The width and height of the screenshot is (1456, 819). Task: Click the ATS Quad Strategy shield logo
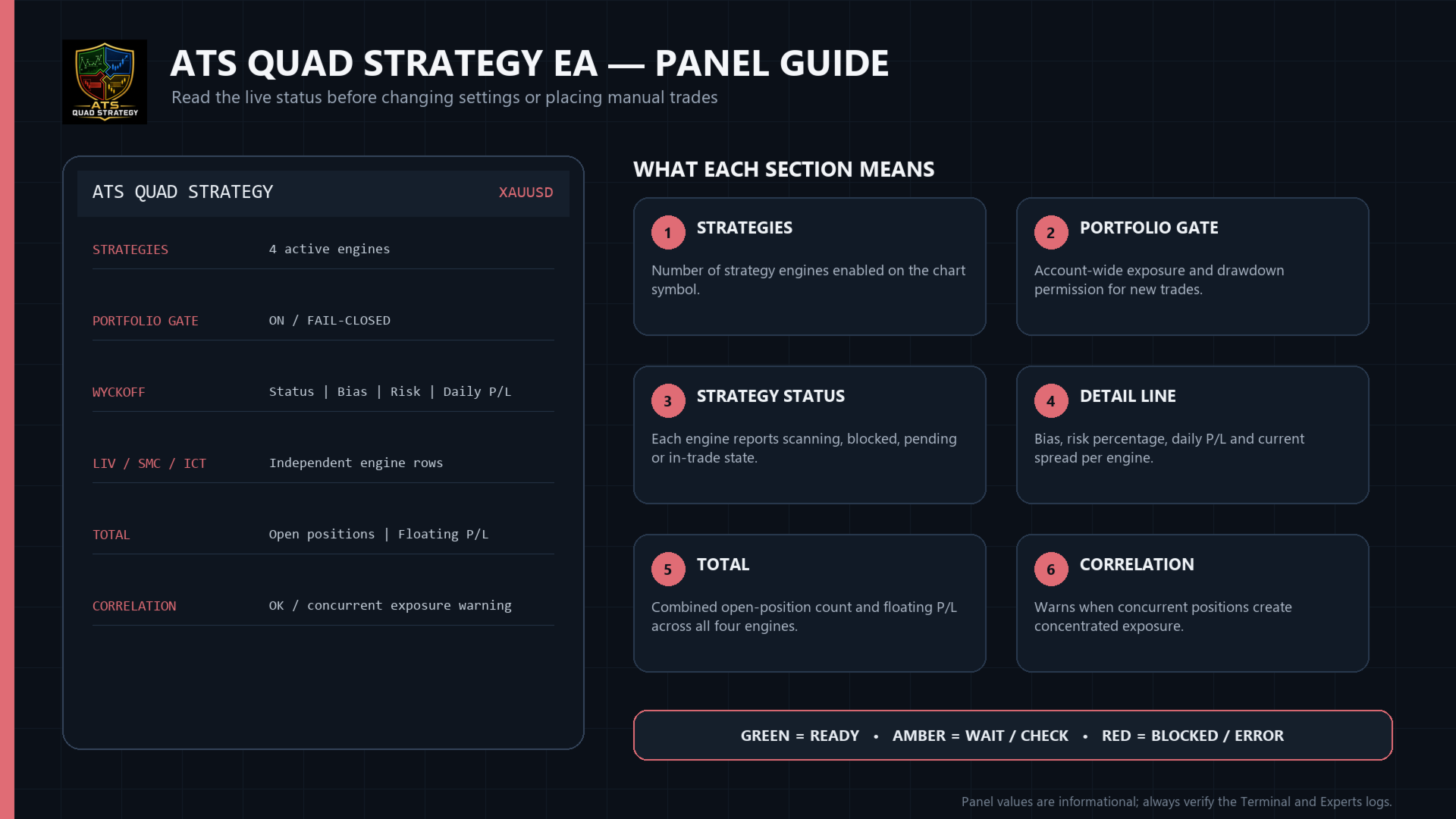[105, 82]
